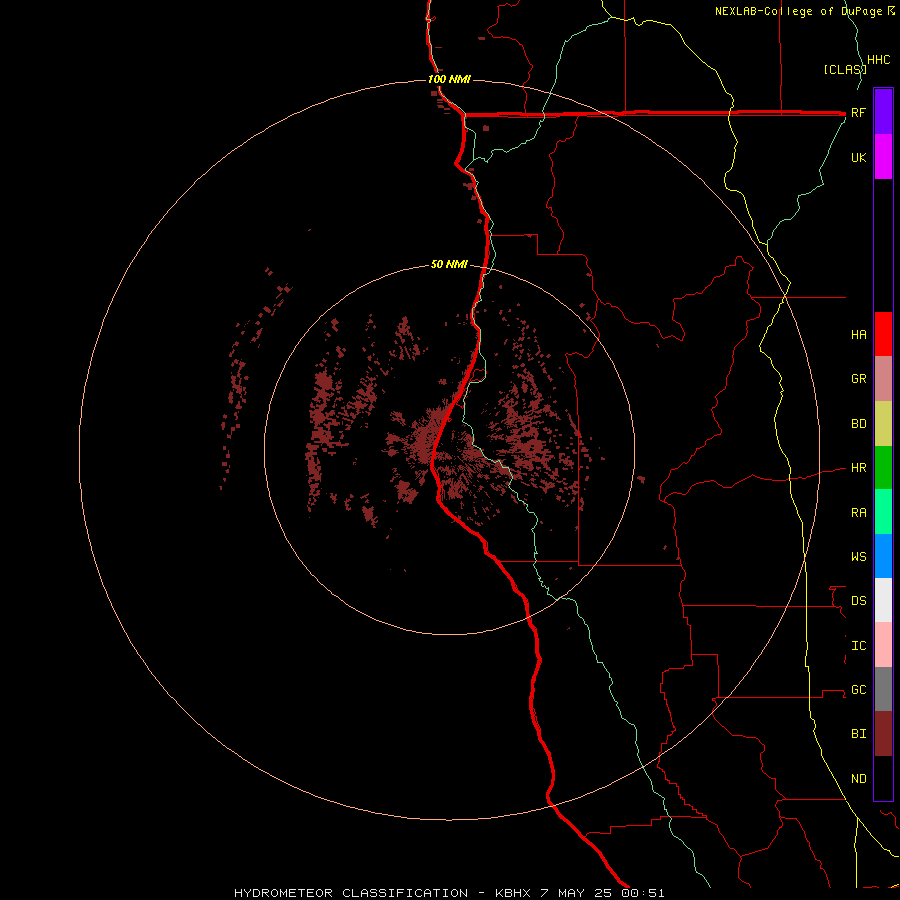Viewport: 900px width, 900px height.
Task: Click the ND legend label
Action: coord(858,779)
